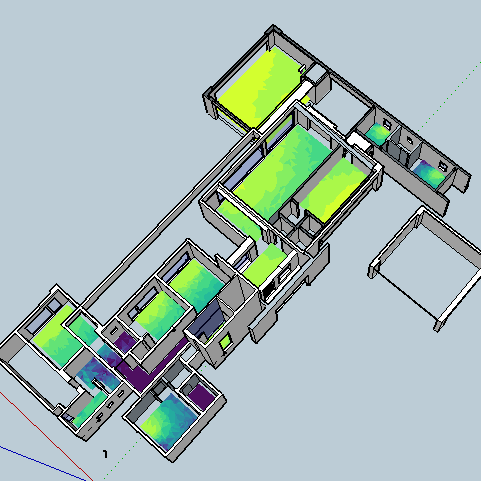This screenshot has width=481, height=481.
Task: Click the small teal floor in upper-right room
Action: pos(378,134)
